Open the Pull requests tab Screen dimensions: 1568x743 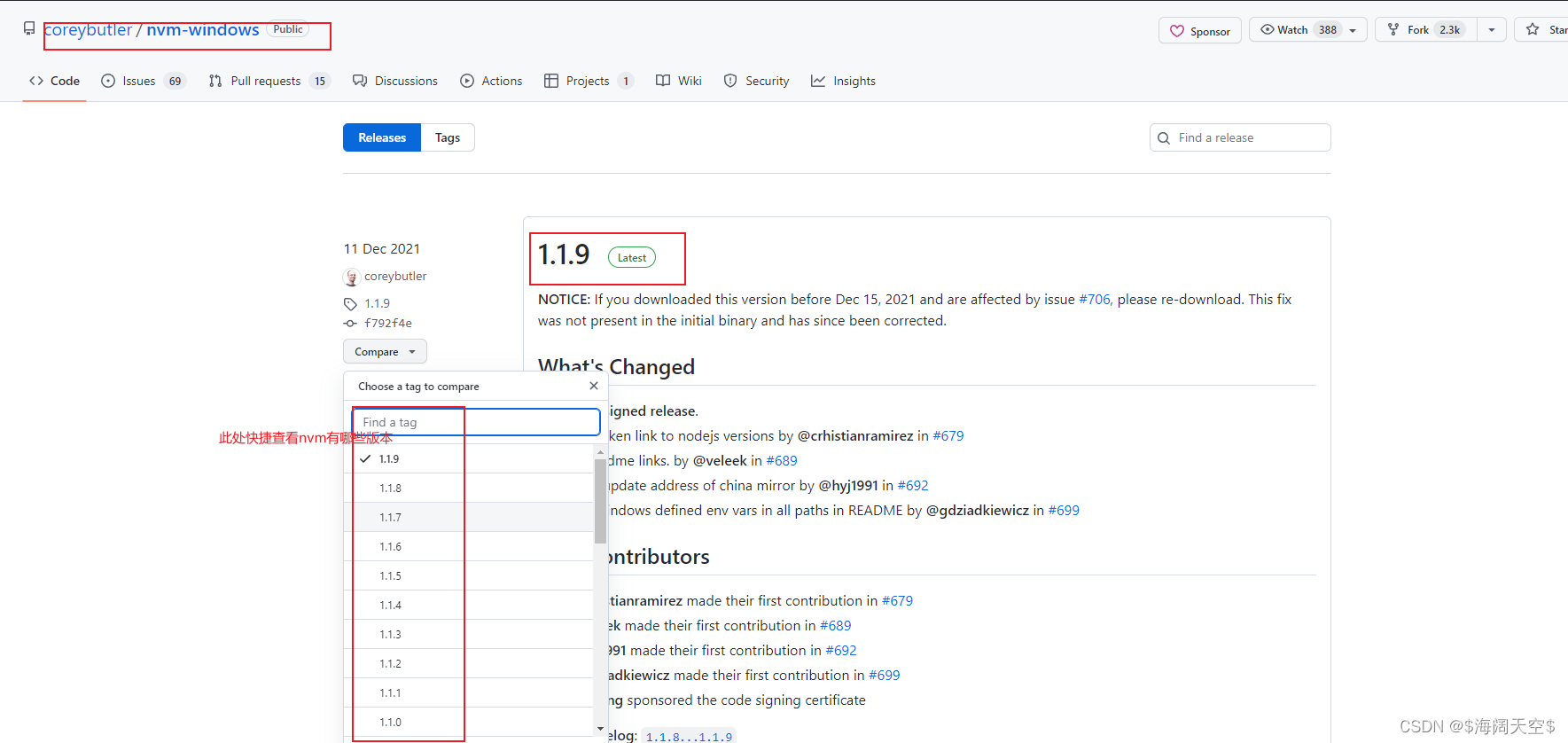pyautogui.click(x=269, y=81)
